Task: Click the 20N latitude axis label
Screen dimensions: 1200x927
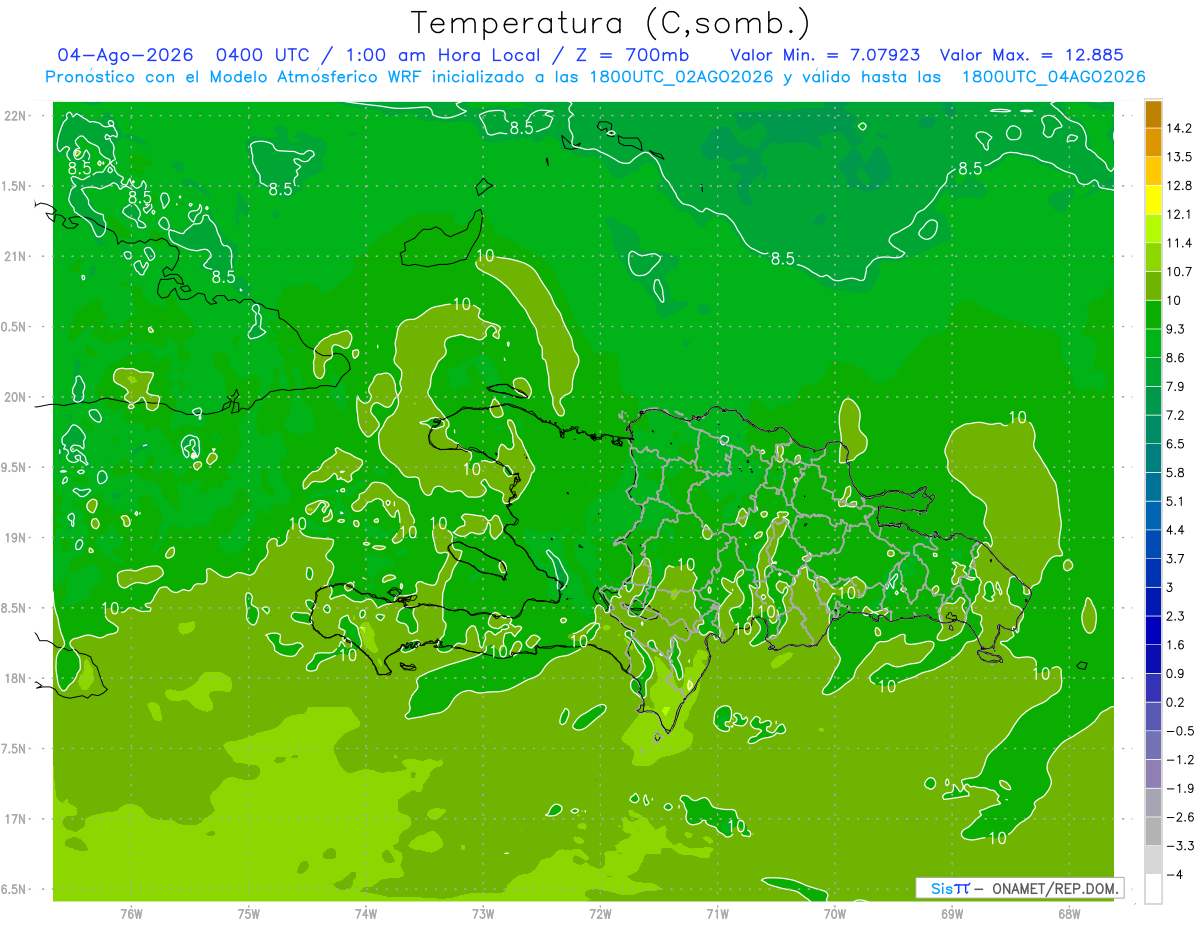Action: (x=17, y=397)
